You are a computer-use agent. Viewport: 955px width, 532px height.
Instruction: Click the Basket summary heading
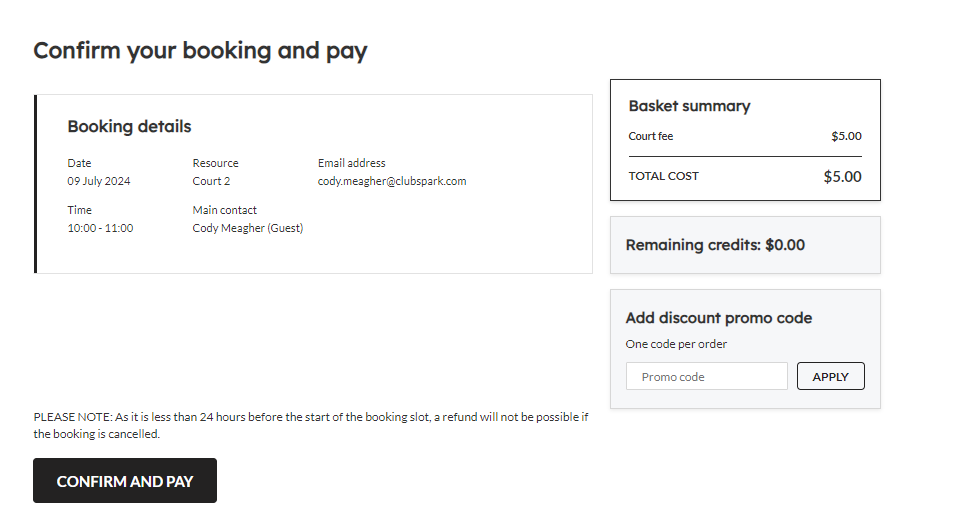[x=689, y=106]
